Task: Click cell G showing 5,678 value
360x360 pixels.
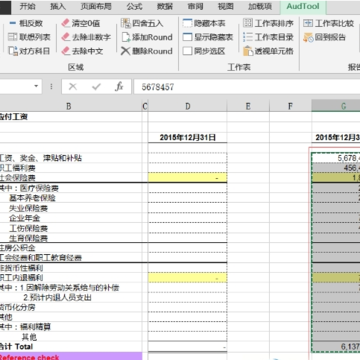Action: click(x=336, y=158)
